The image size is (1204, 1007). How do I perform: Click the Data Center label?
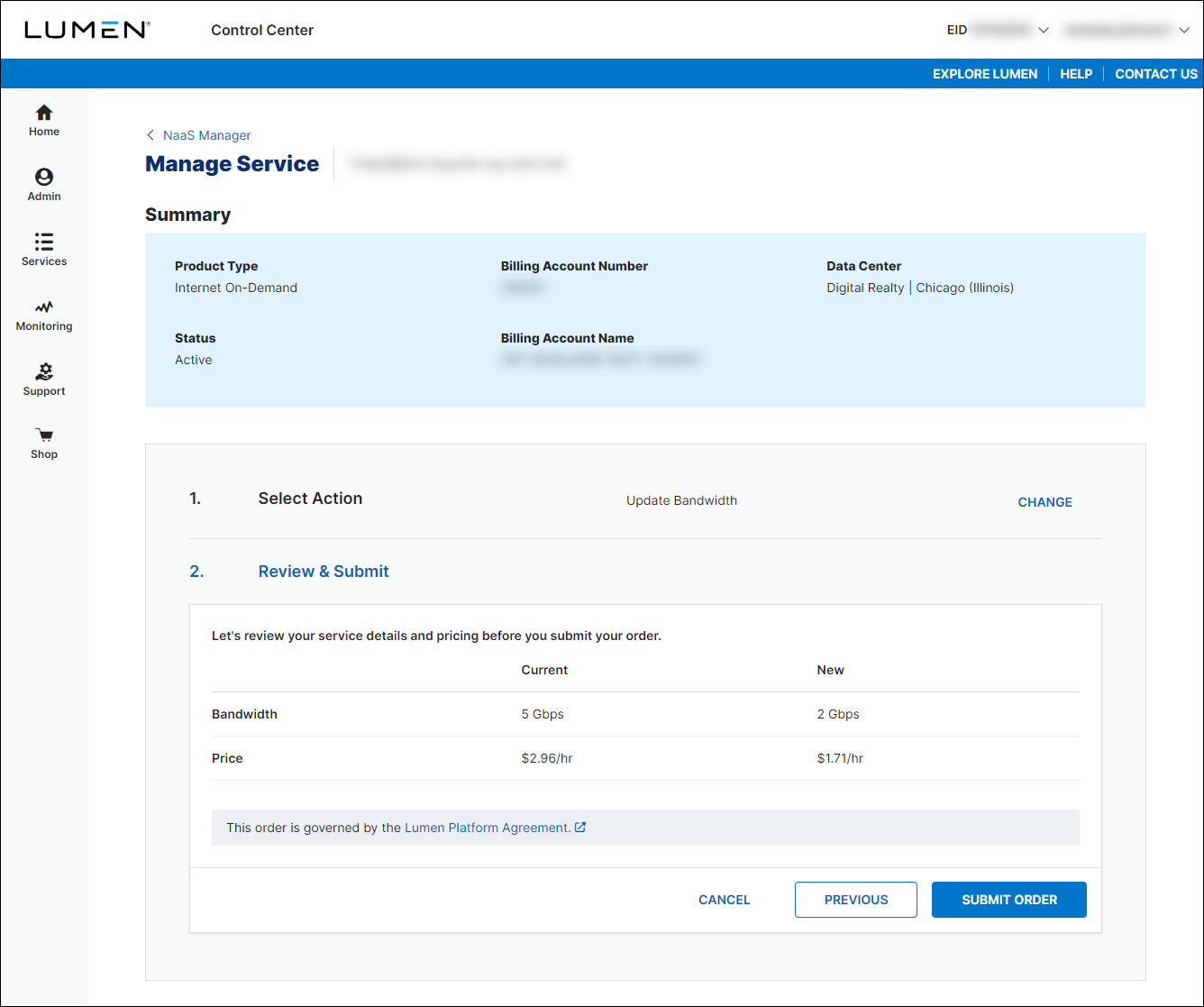(x=864, y=266)
